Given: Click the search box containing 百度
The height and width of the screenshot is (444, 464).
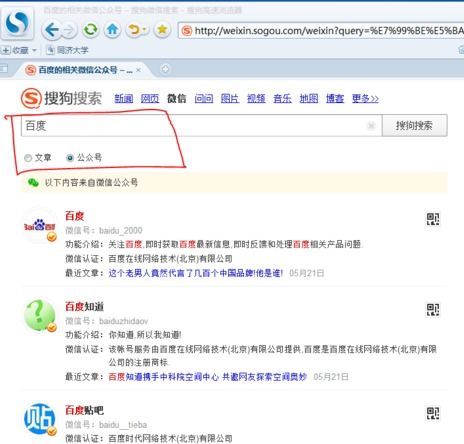Looking at the screenshot, I should click(x=201, y=125).
